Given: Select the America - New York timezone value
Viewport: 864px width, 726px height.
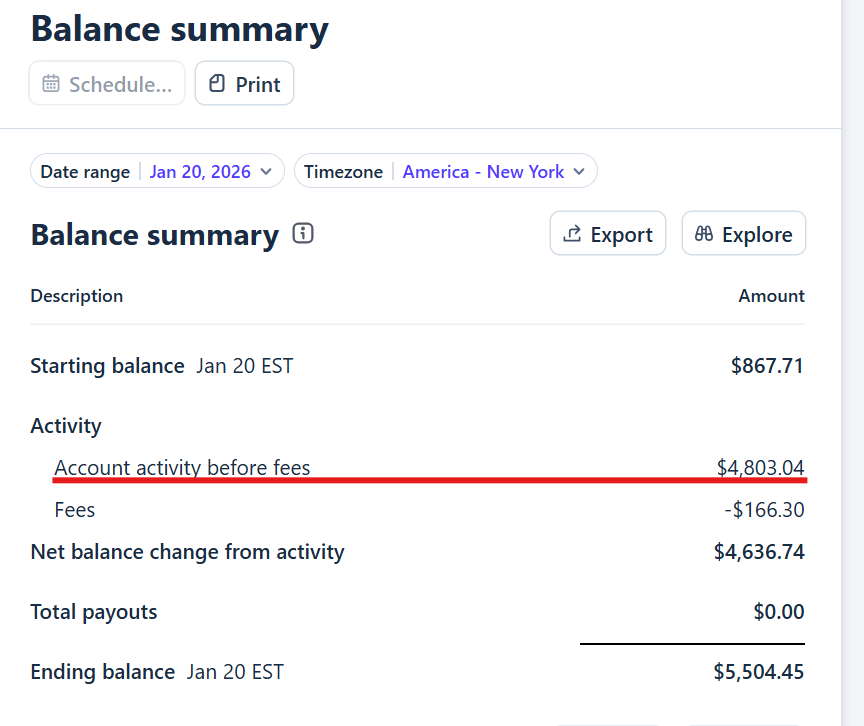Looking at the screenshot, I should click(483, 172).
